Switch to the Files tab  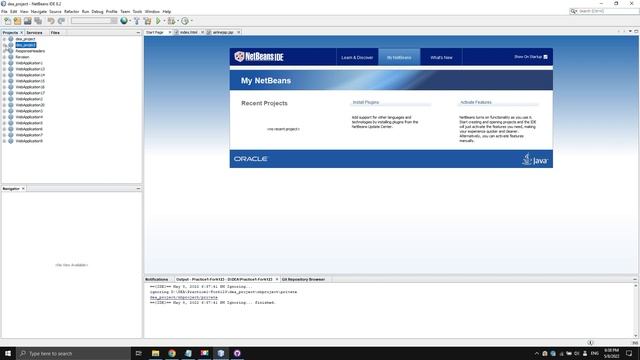coord(55,32)
